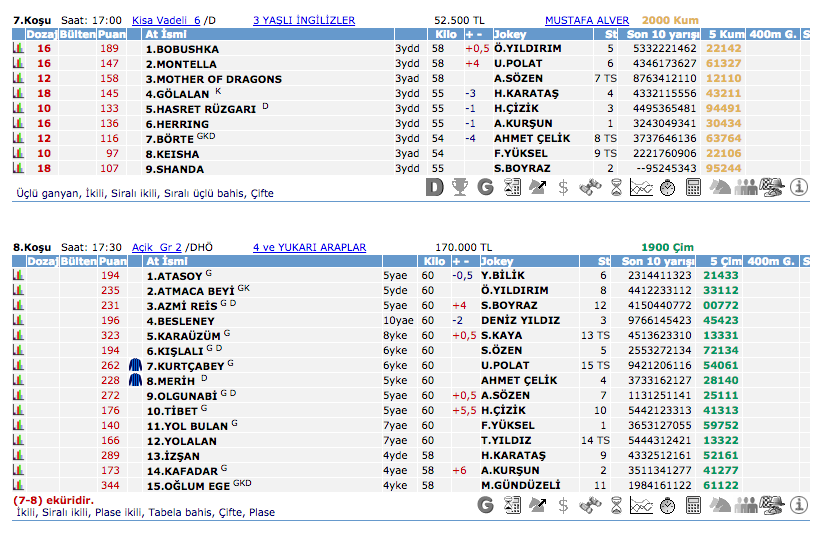Open the binoculars icon below race 8
The image size is (832, 543).
pos(590,505)
